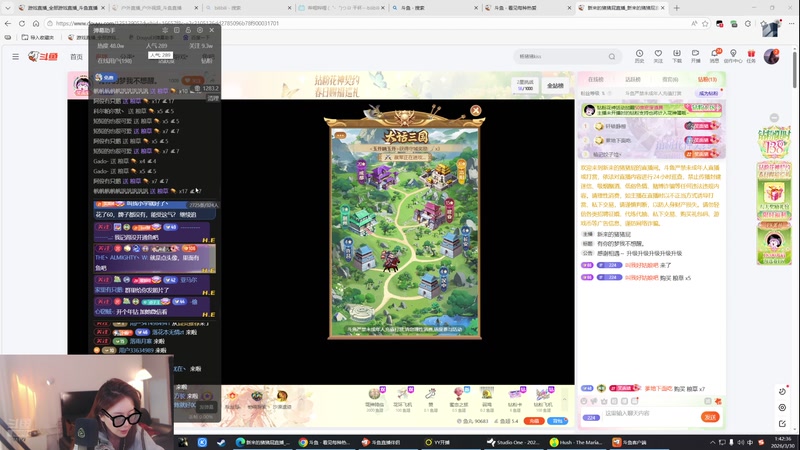Open the 创作中心 lightbulb icon
Viewport: 800px width, 450px height.
(x=733, y=56)
